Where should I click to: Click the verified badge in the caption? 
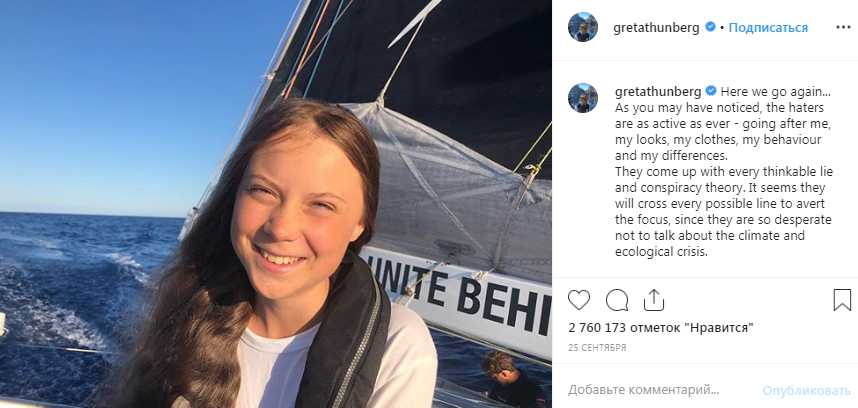pos(711,90)
